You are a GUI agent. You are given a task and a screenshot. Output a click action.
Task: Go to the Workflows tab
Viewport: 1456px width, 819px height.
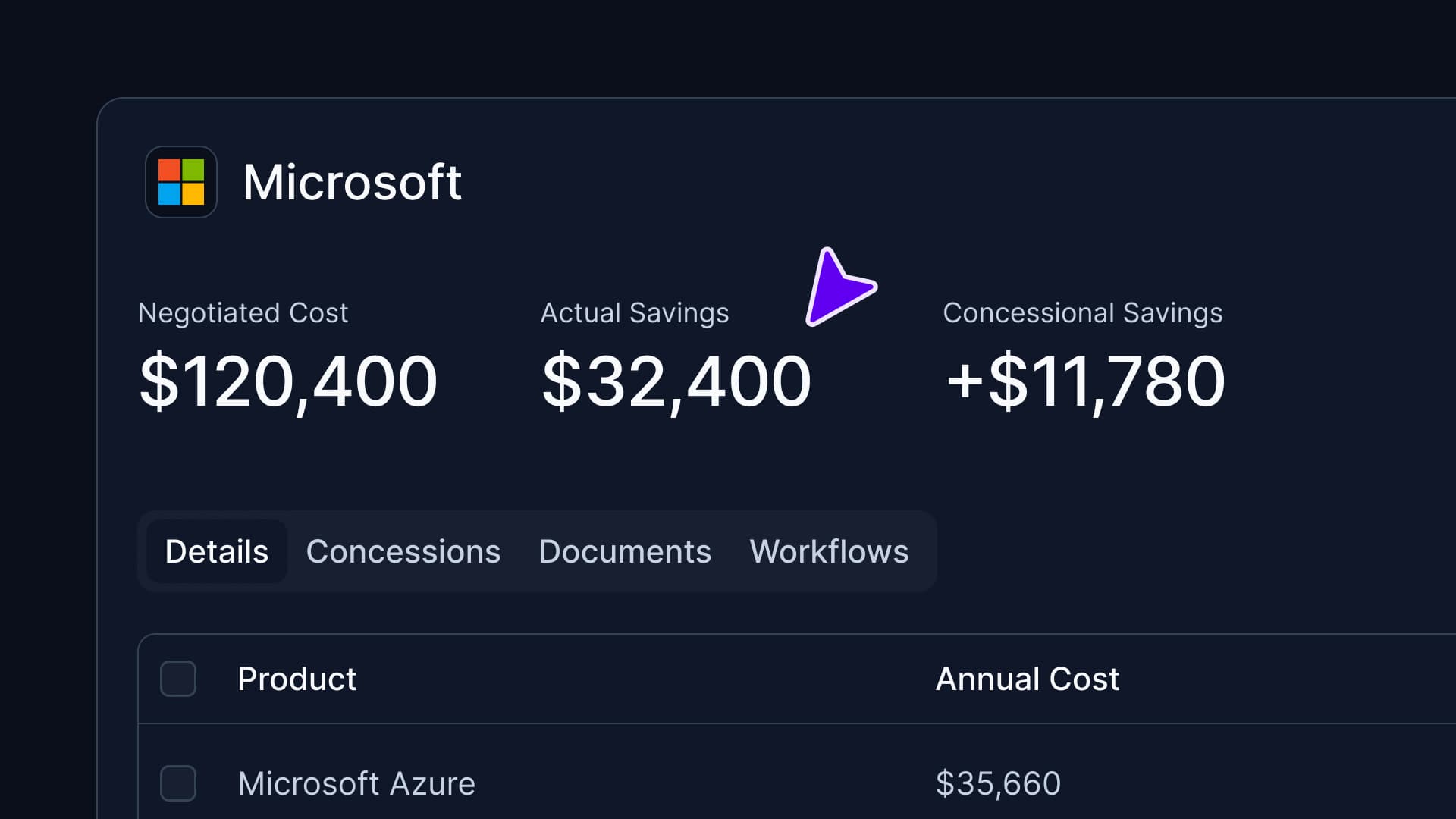[x=828, y=551]
